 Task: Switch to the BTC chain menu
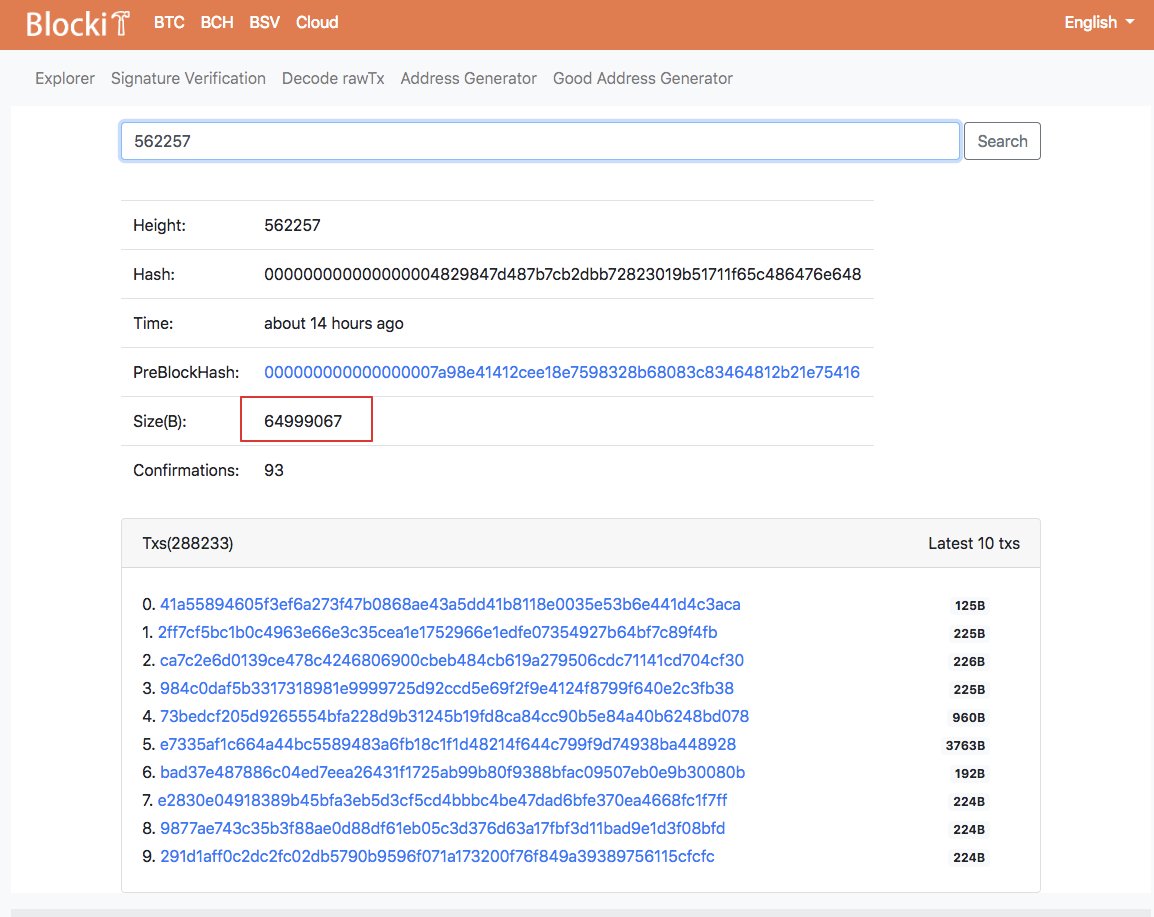click(169, 22)
